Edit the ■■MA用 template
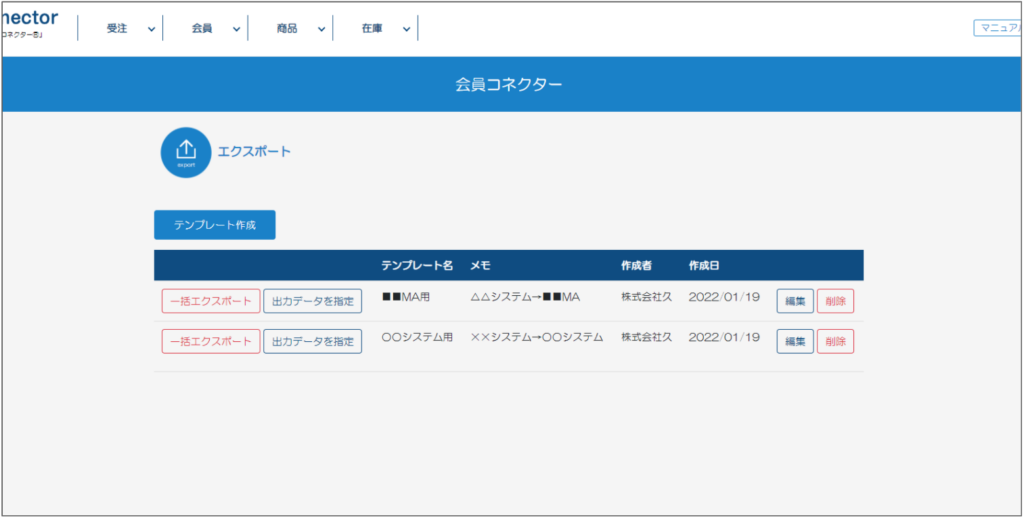Viewport: 1024px width, 518px height. tap(795, 301)
